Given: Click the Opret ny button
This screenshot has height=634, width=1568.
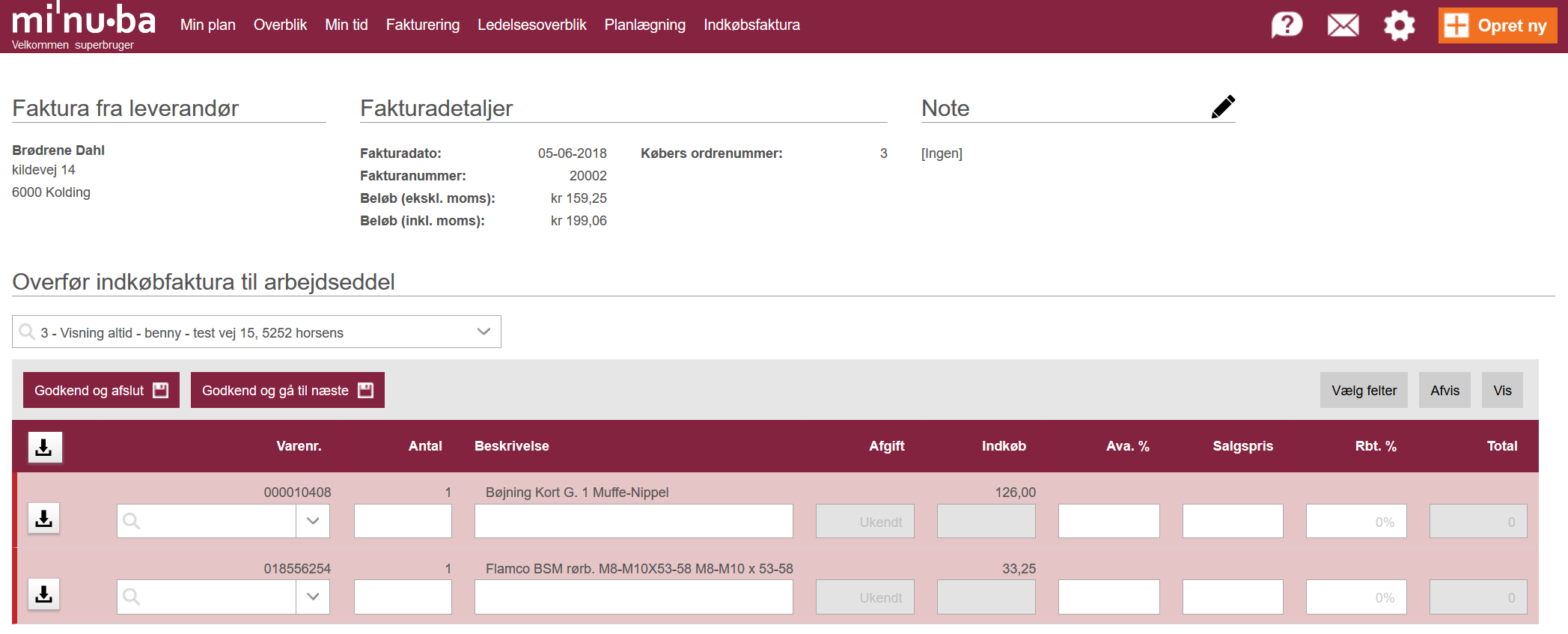Looking at the screenshot, I should point(1498,25).
